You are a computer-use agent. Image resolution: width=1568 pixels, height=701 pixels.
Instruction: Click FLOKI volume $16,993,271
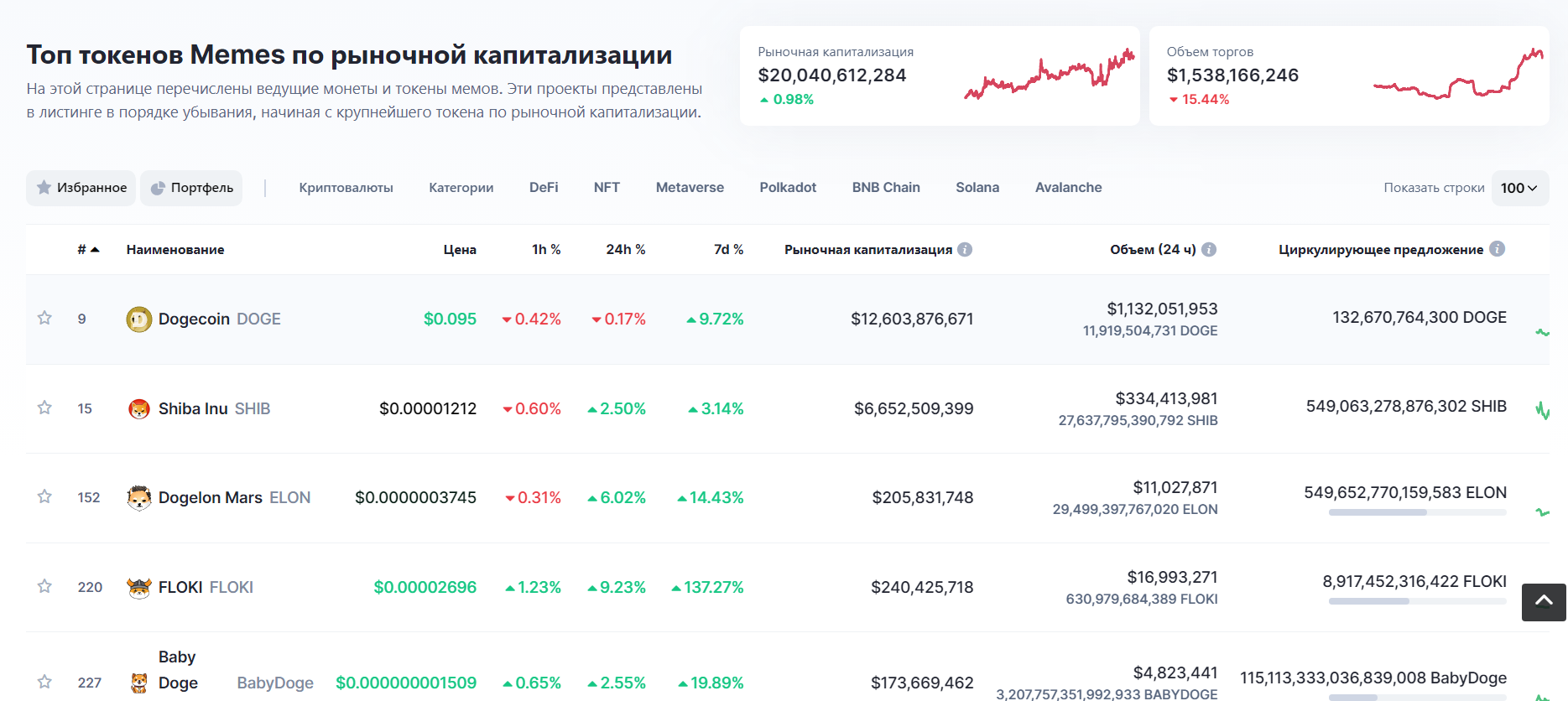coord(1172,577)
